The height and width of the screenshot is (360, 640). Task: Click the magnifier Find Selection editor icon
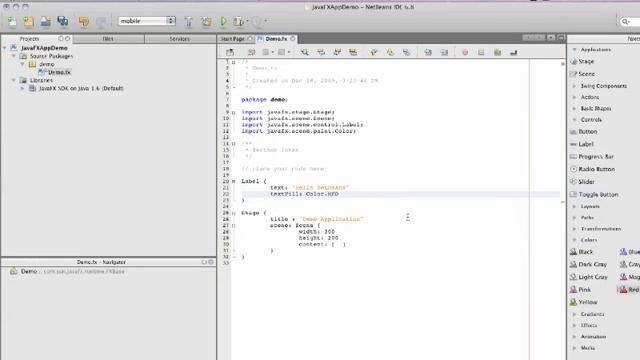(304, 52)
